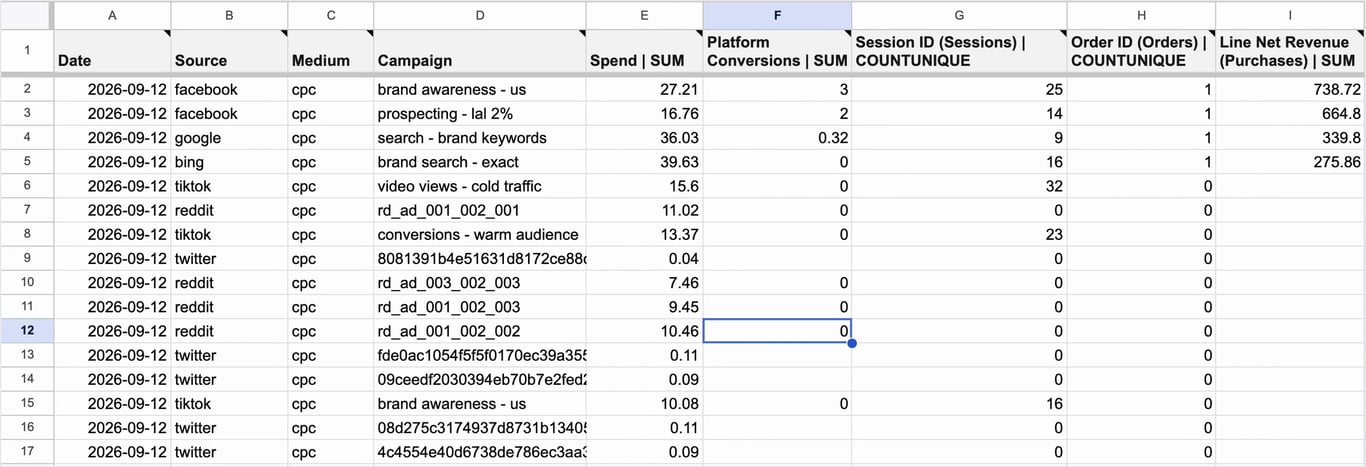Select column B header

[x=229, y=15]
